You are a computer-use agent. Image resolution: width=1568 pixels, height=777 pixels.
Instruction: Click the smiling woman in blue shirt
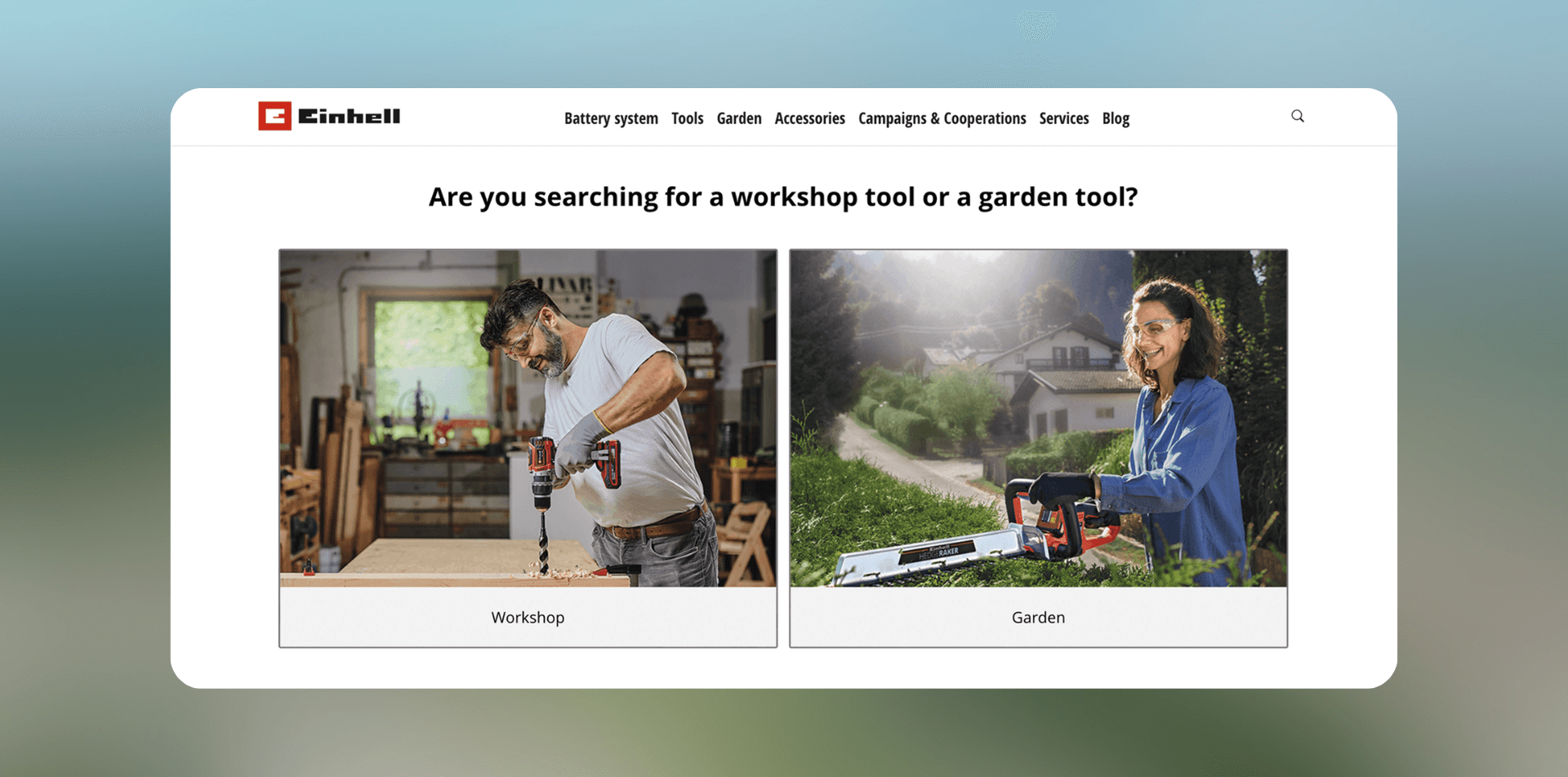tap(1176, 408)
